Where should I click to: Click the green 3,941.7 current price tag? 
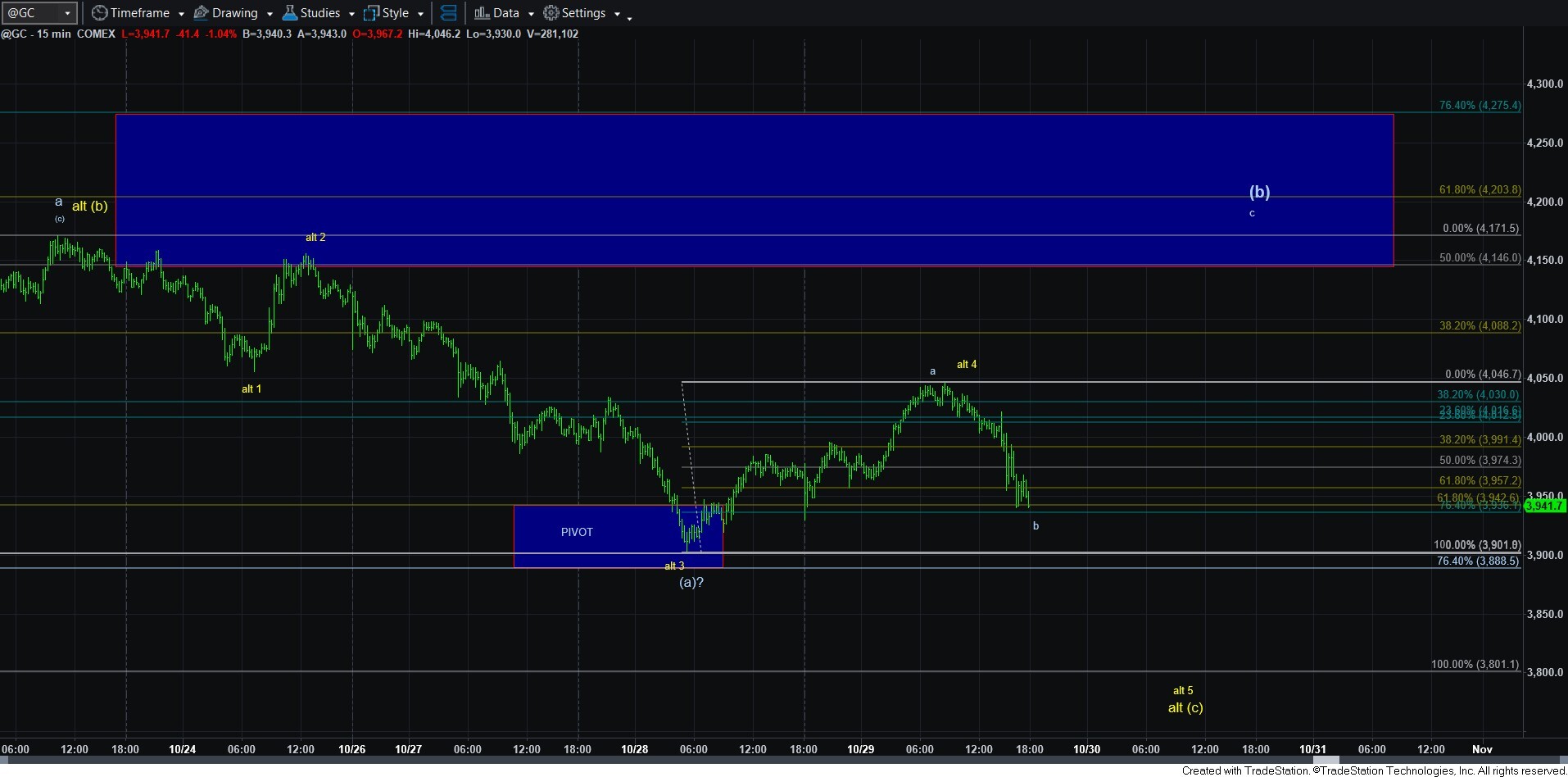tap(1544, 506)
